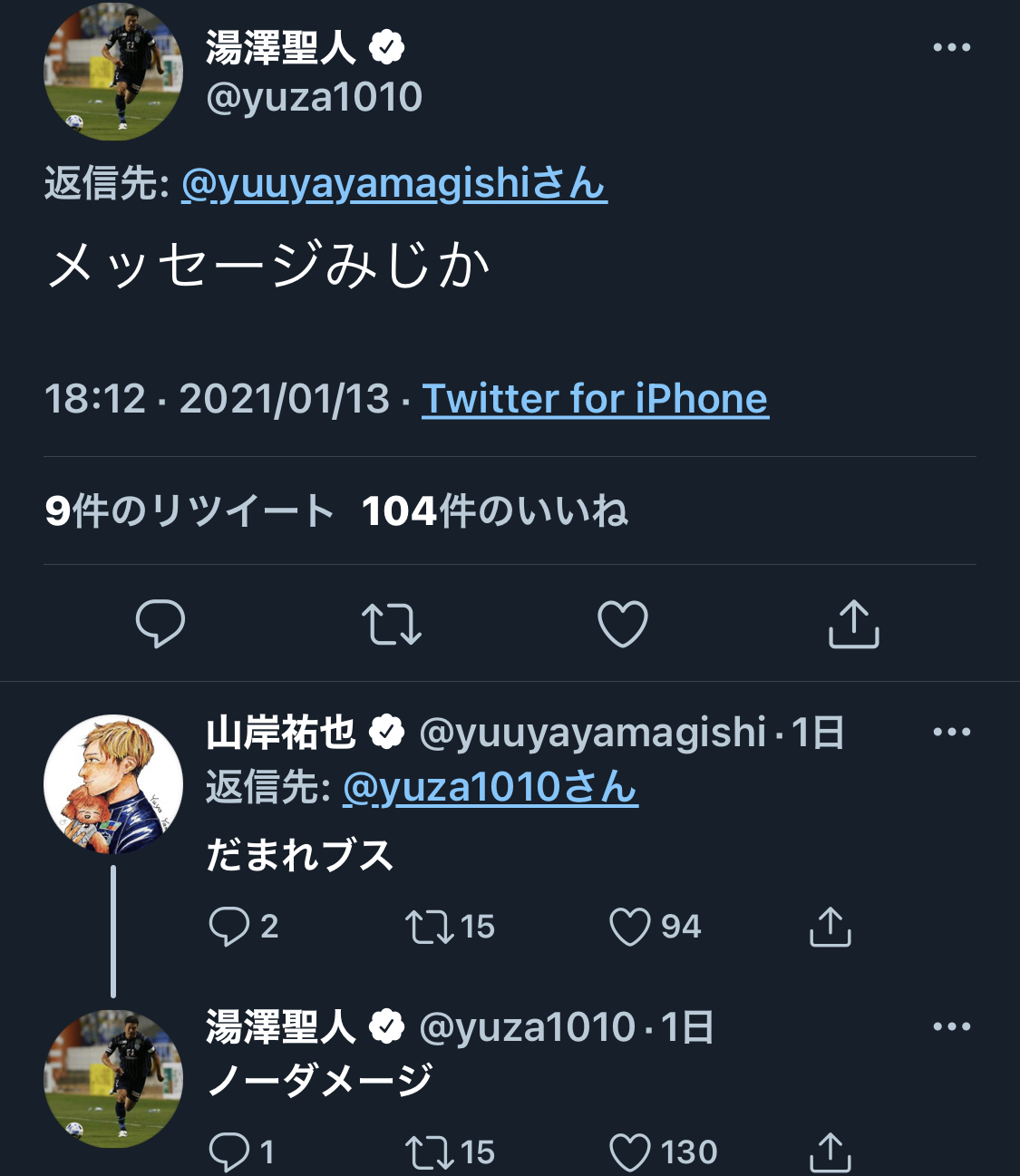The width and height of the screenshot is (1020, 1176).
Task: Reply to the 'ノーダメージ' tweet
Action: tap(228, 1152)
